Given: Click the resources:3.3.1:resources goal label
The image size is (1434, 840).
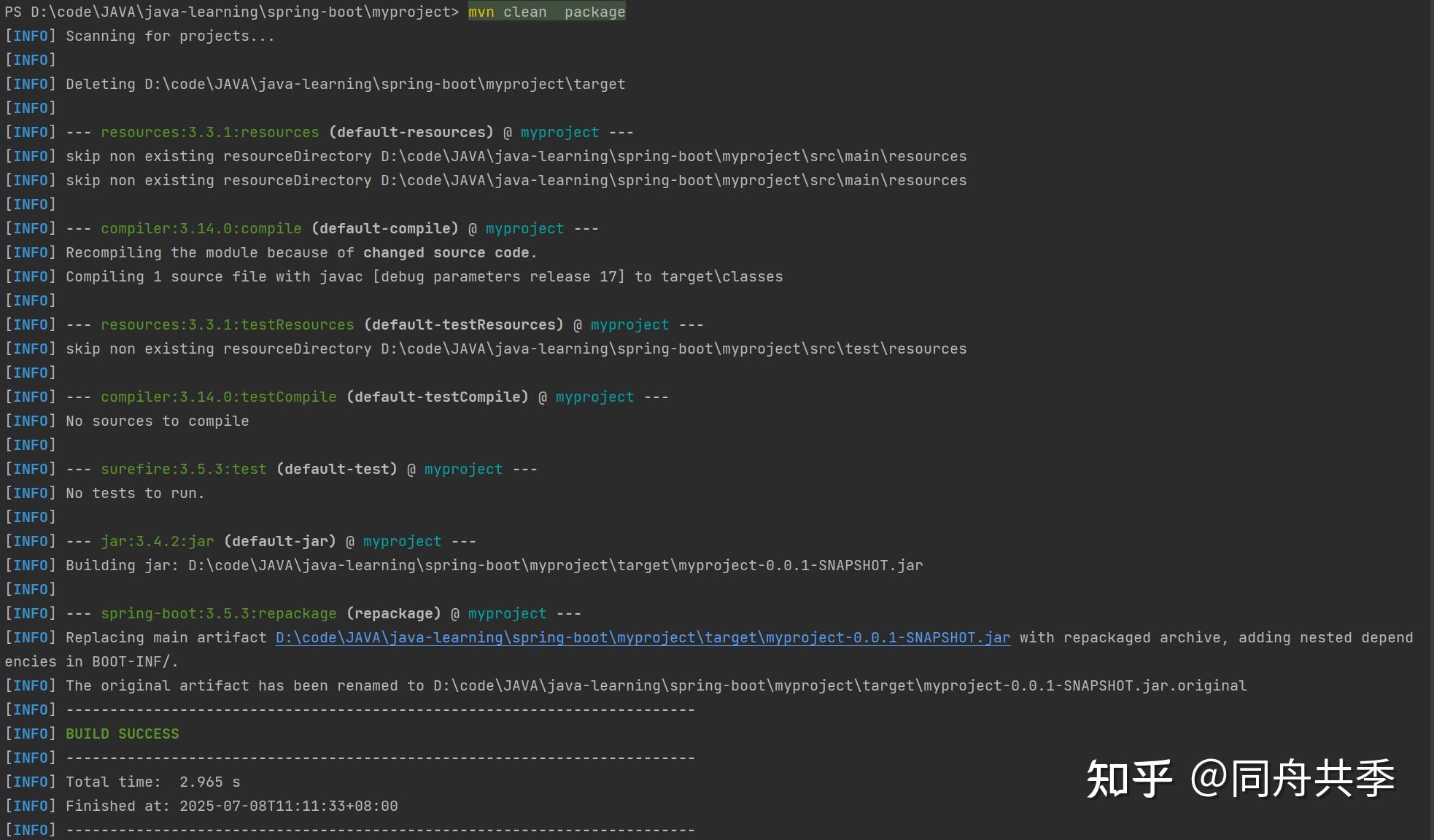Looking at the screenshot, I should [x=209, y=132].
